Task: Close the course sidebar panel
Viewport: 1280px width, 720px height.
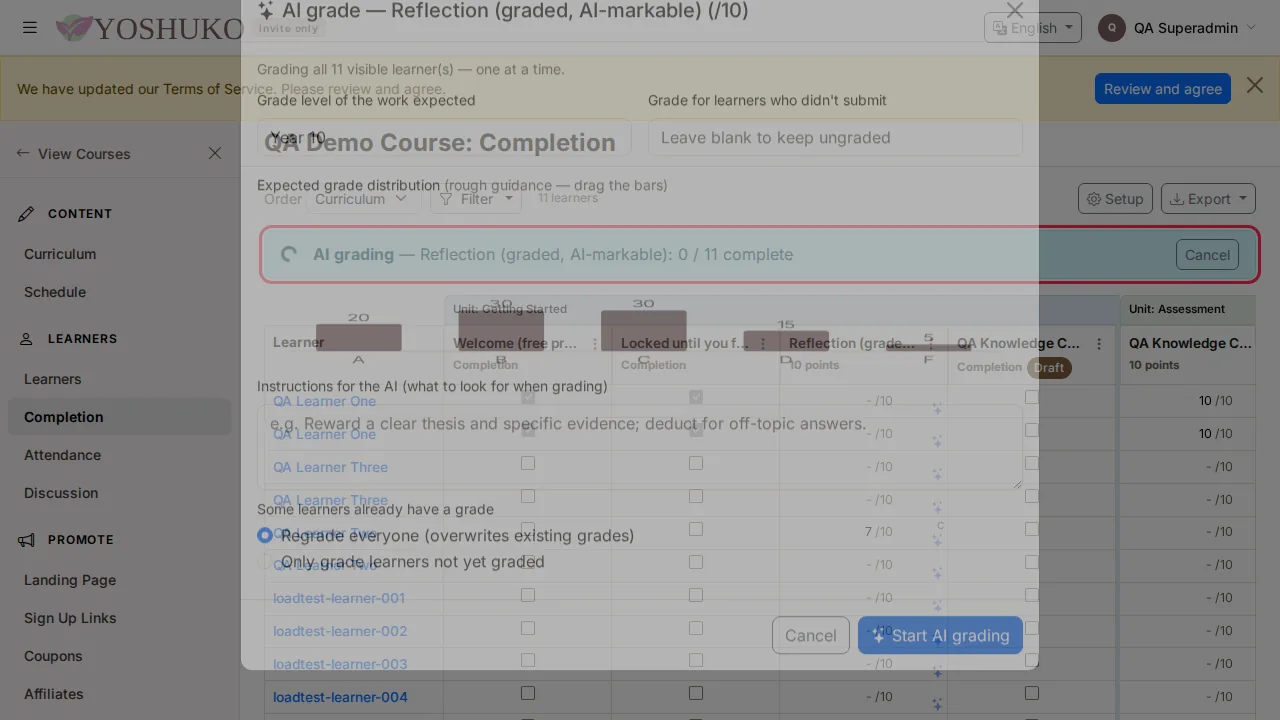Action: pos(215,153)
